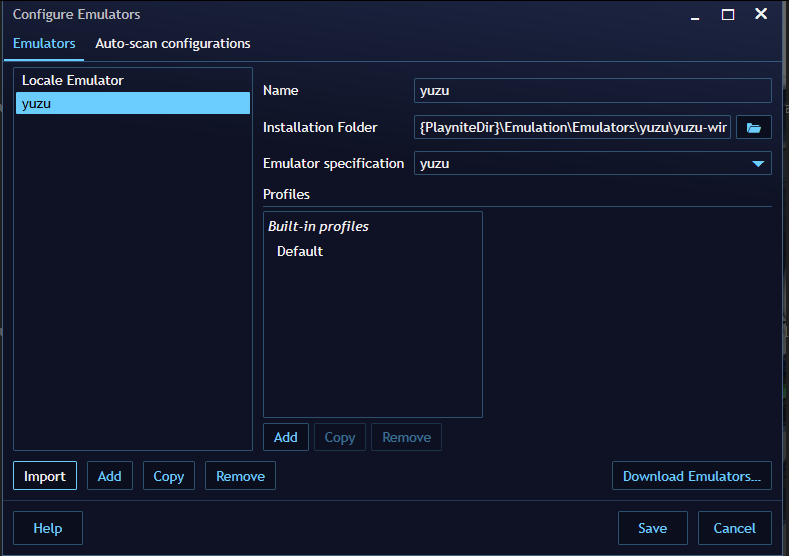Screen dimensions: 789x556
Task: Maximize the Configure Emulators window
Action: tap(728, 14)
